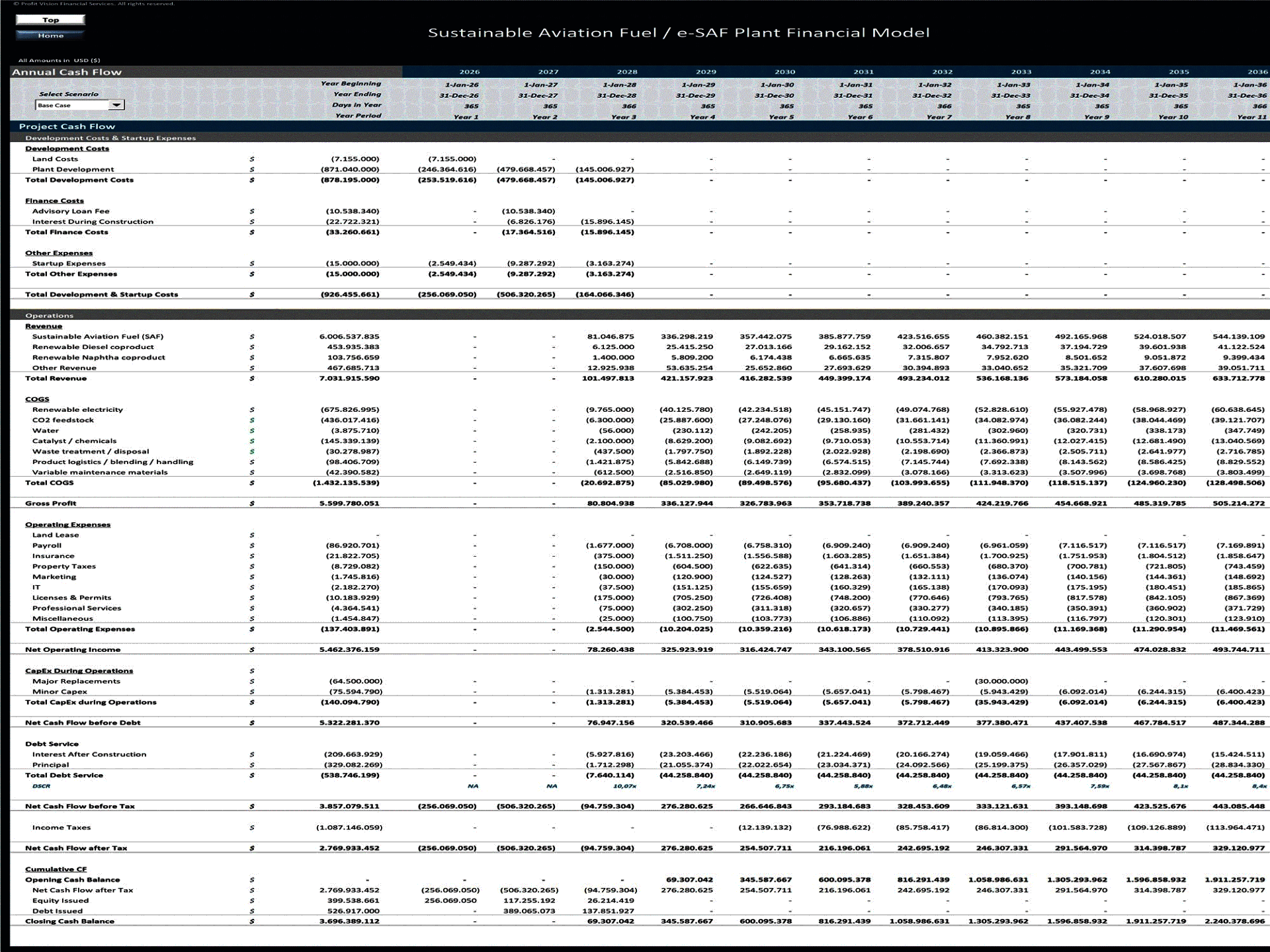
Task: Click the Year 5 period header
Action: [x=781, y=117]
